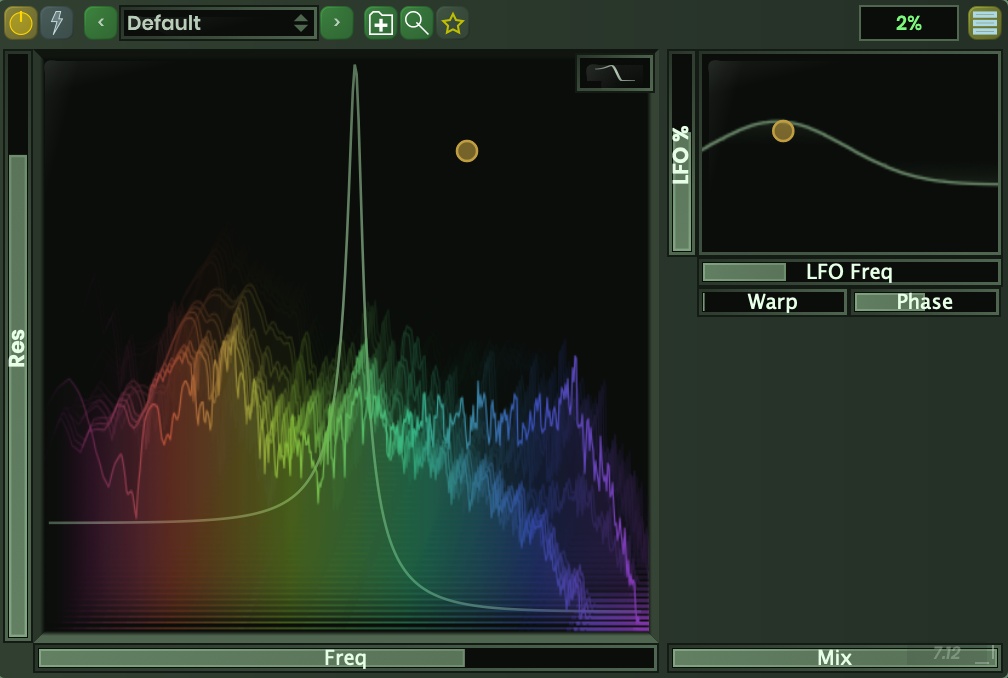Click the orange LFO curve node
1008x678 pixels.
(783, 131)
